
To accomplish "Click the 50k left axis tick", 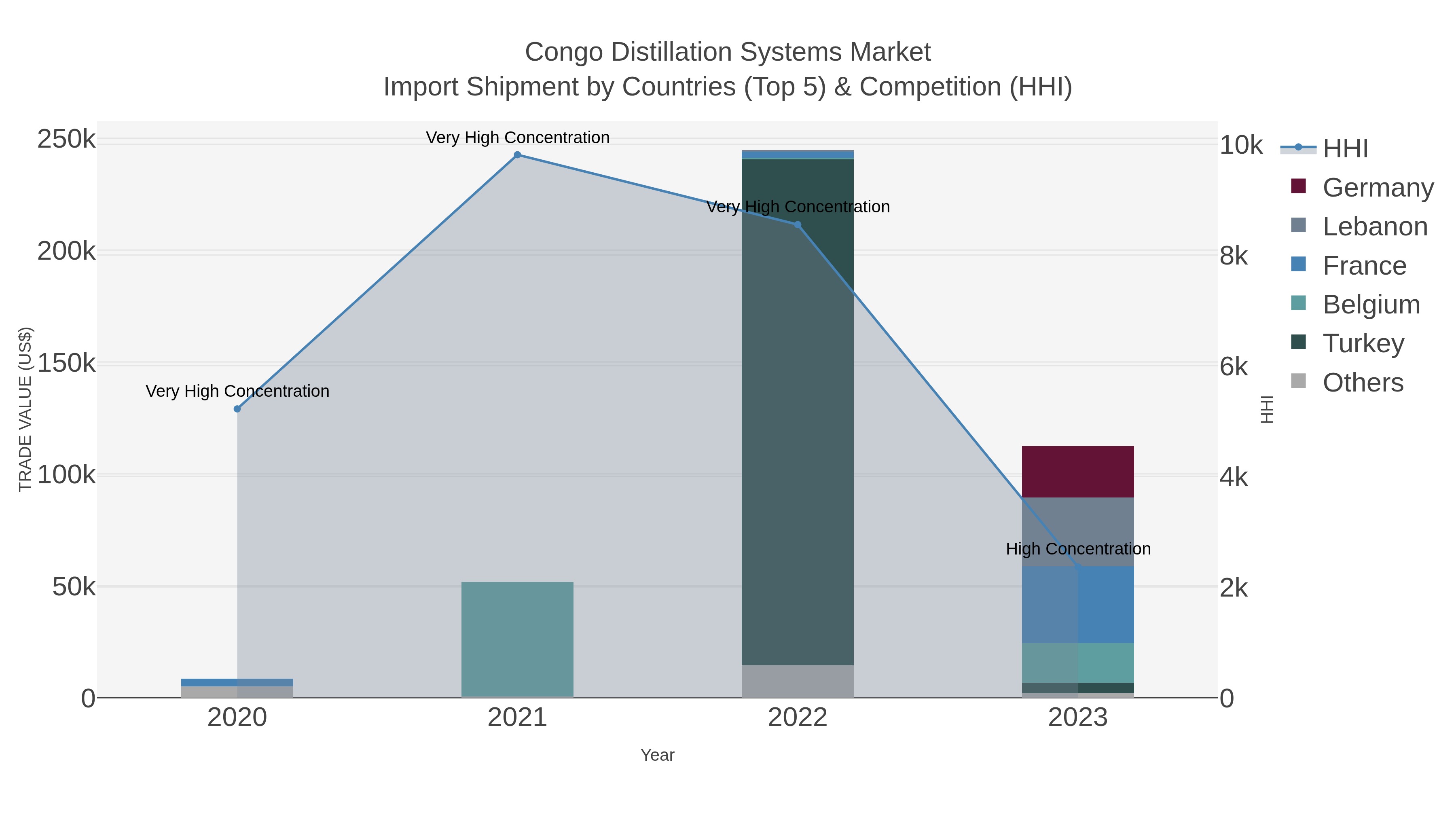I will [x=74, y=587].
